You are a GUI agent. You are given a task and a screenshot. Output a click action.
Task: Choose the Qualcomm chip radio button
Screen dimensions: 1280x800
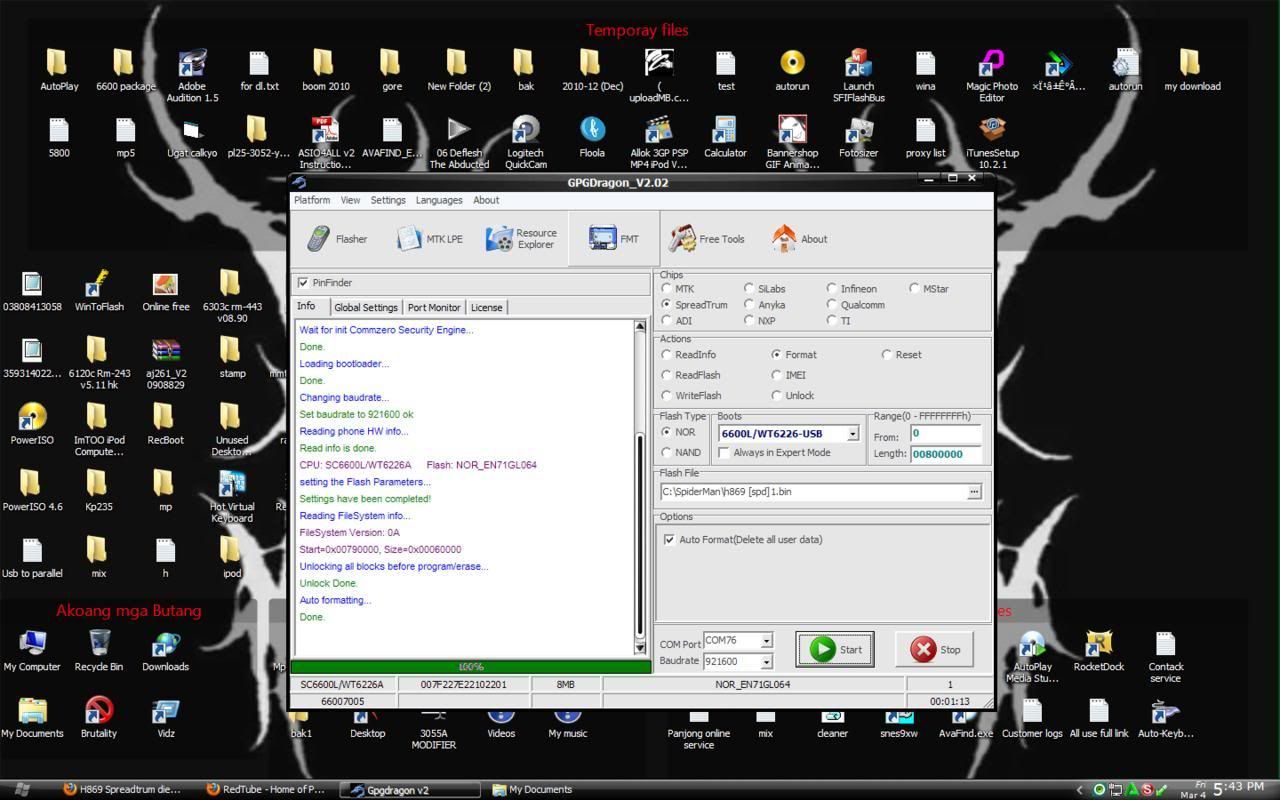832,305
